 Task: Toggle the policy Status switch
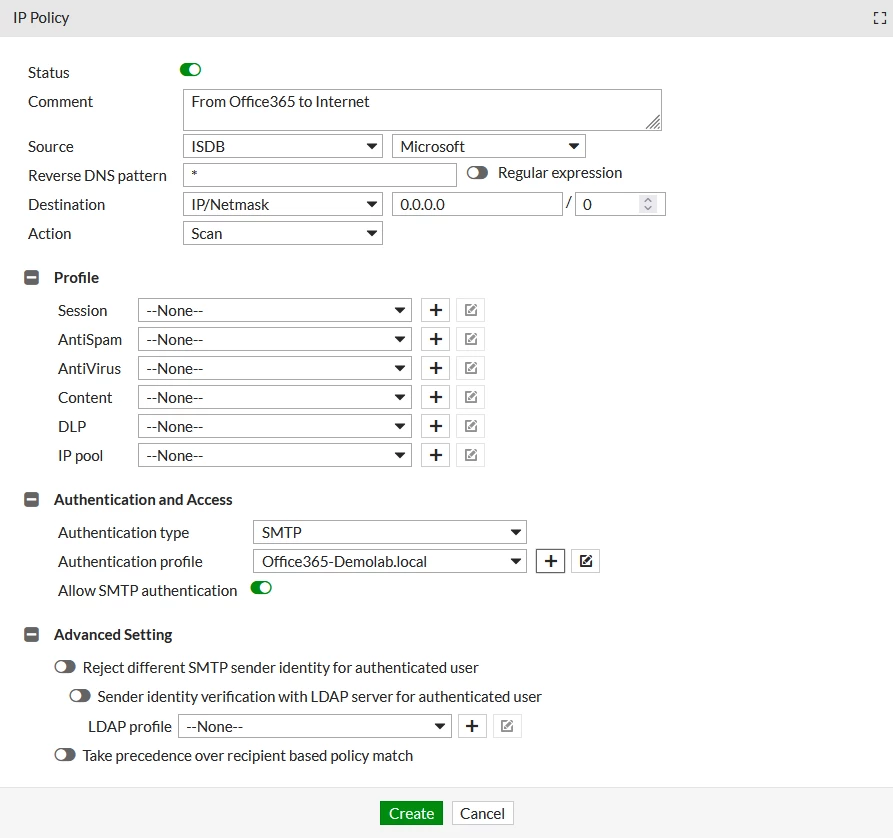coord(191,70)
